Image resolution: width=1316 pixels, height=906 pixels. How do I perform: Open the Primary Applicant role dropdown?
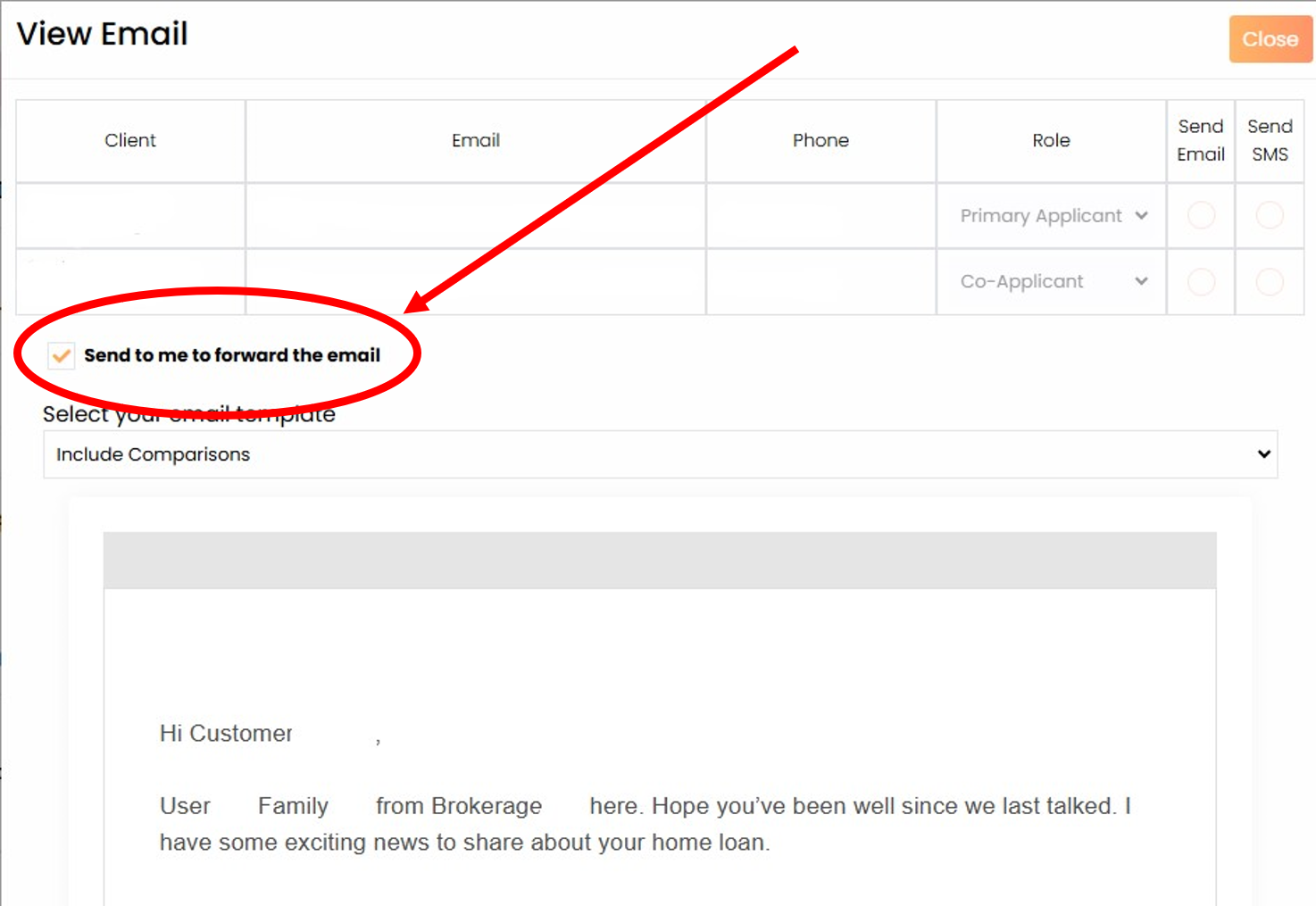coord(1050,215)
